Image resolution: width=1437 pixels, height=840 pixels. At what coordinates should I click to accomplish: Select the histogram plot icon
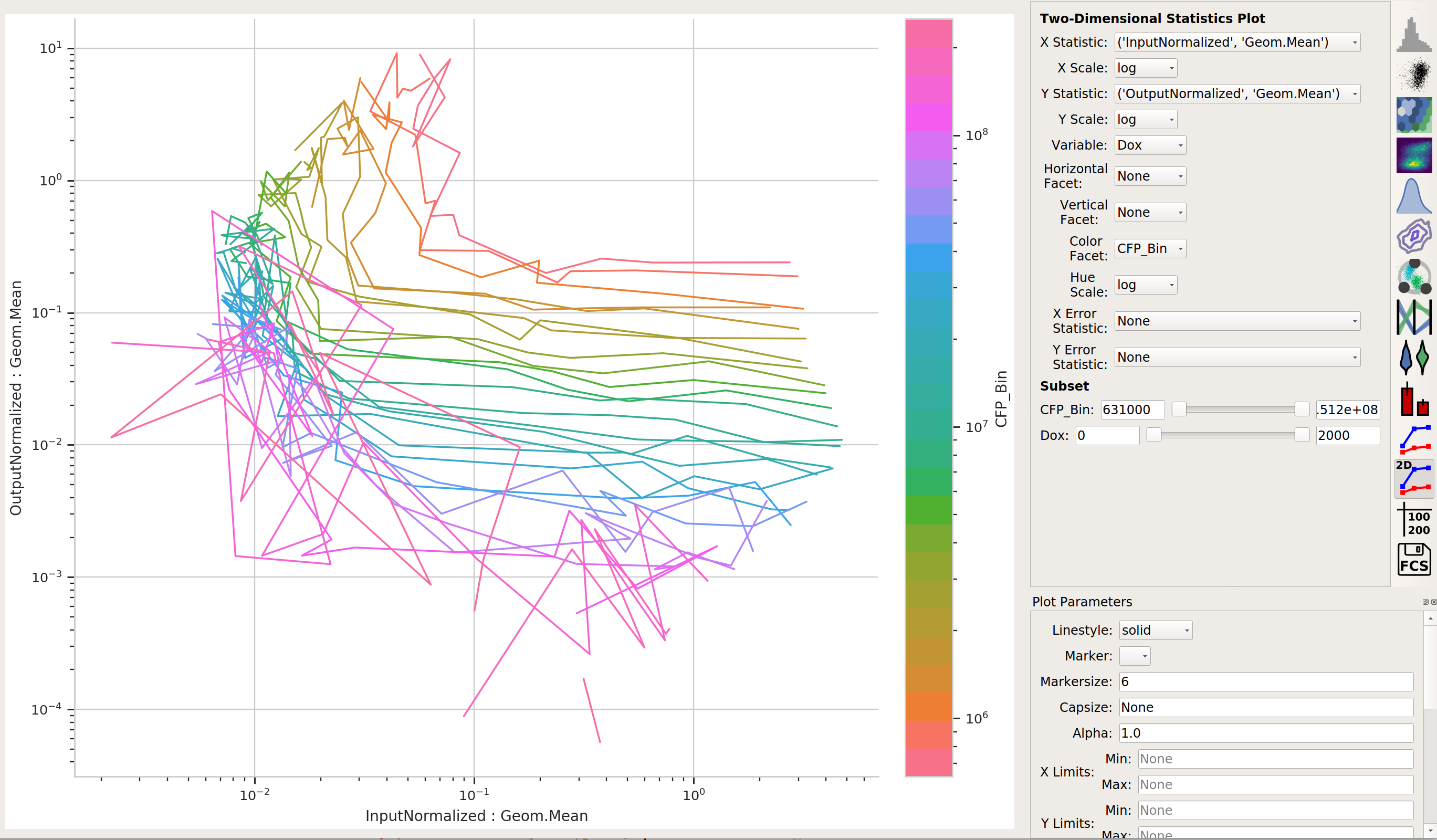click(x=1413, y=35)
